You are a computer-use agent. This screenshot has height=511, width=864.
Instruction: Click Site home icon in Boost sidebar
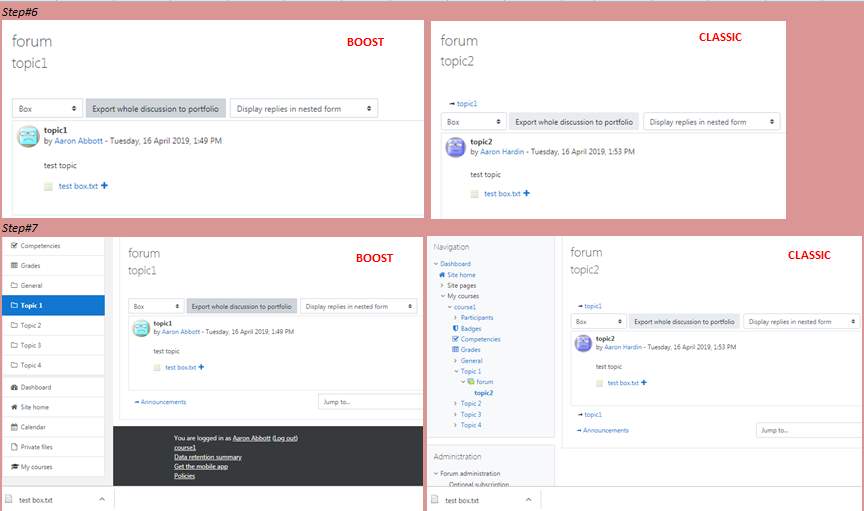click(14, 407)
